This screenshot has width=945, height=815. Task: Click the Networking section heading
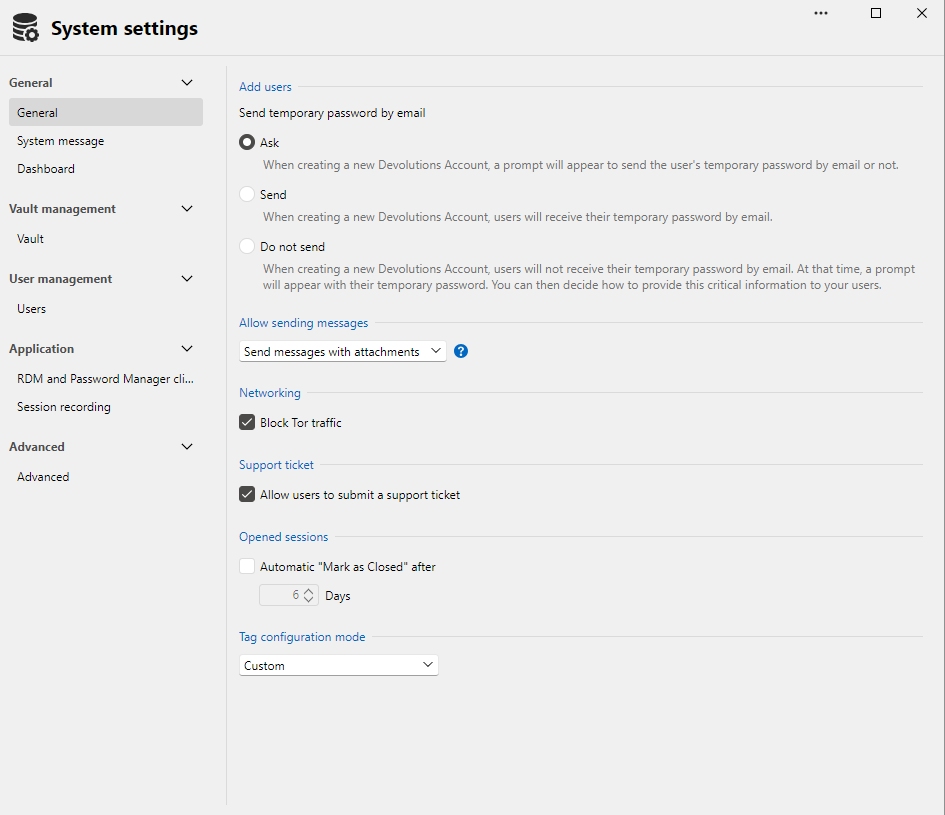point(269,392)
